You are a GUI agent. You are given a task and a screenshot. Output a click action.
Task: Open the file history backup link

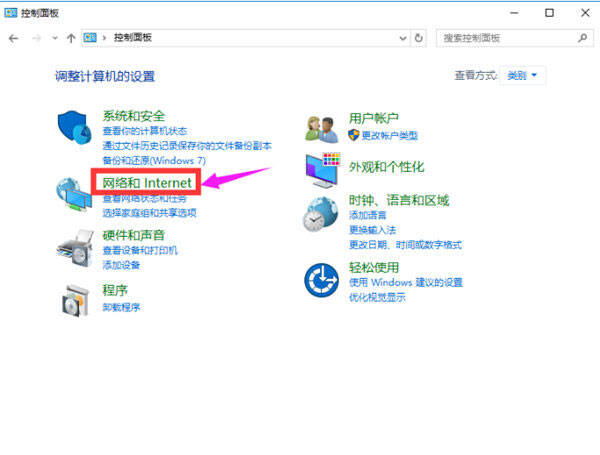pyautogui.click(x=187, y=146)
